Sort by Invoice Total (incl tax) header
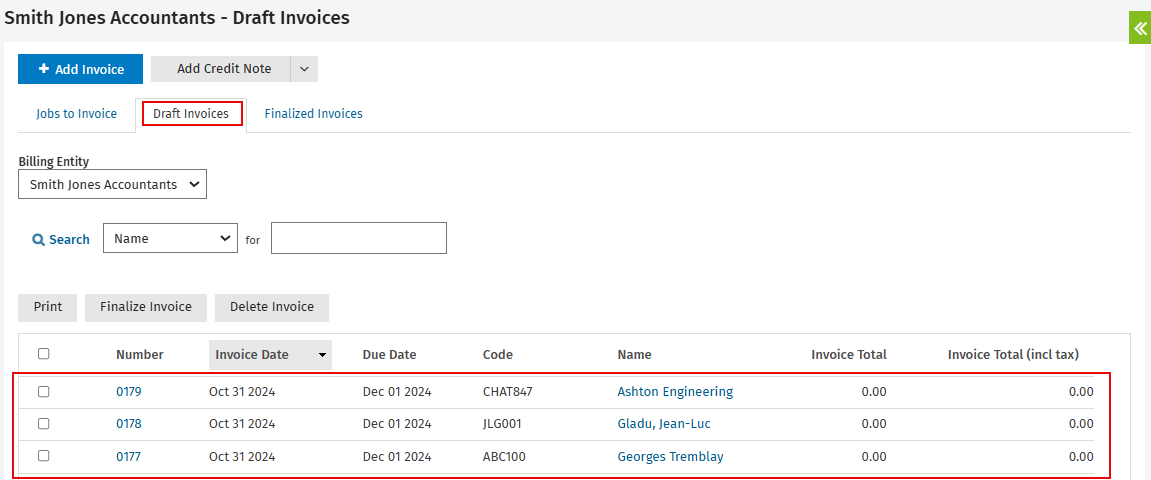 [1013, 354]
